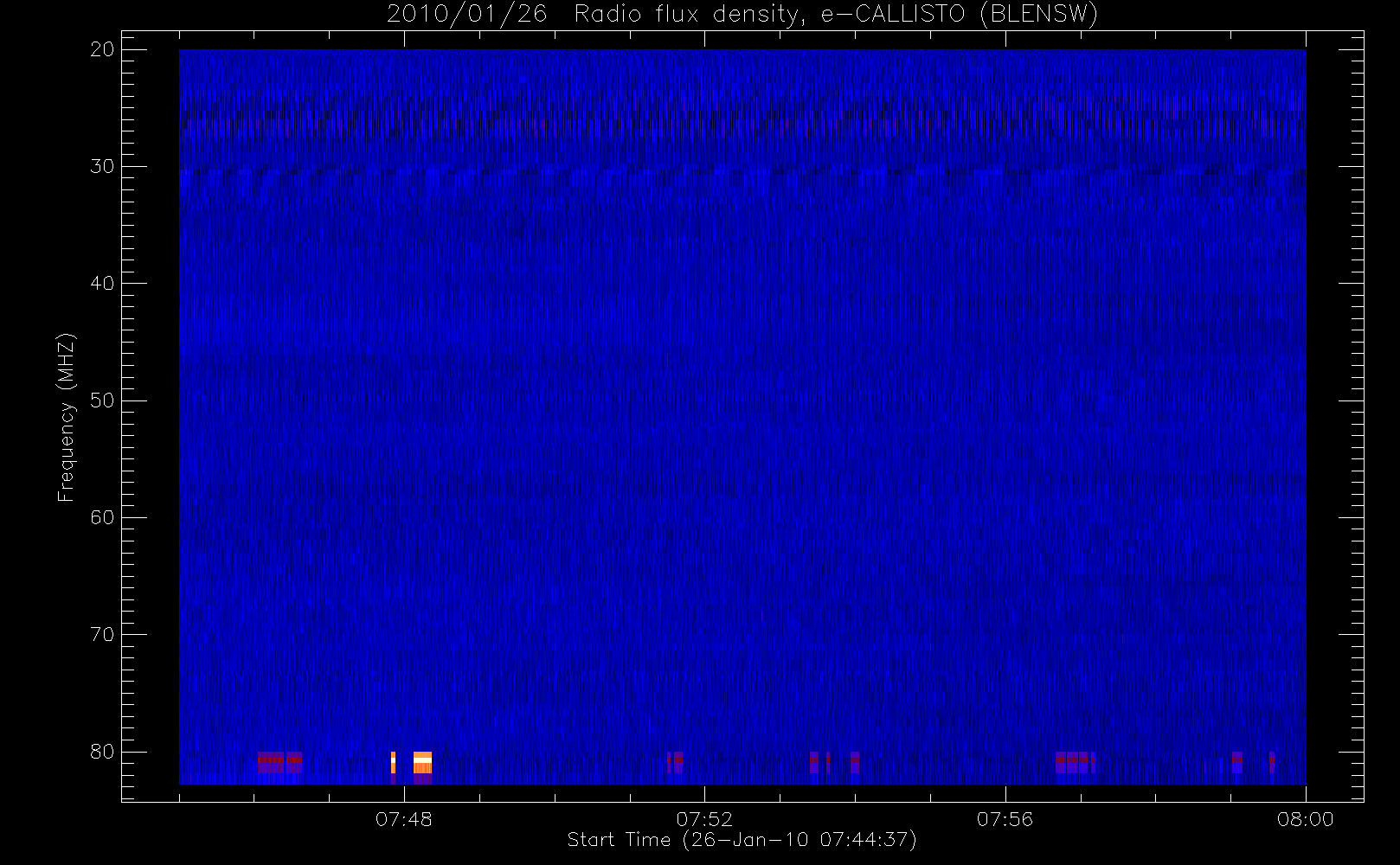Click the 08:00 time tick label
The image size is (1400, 865).
1305,818
